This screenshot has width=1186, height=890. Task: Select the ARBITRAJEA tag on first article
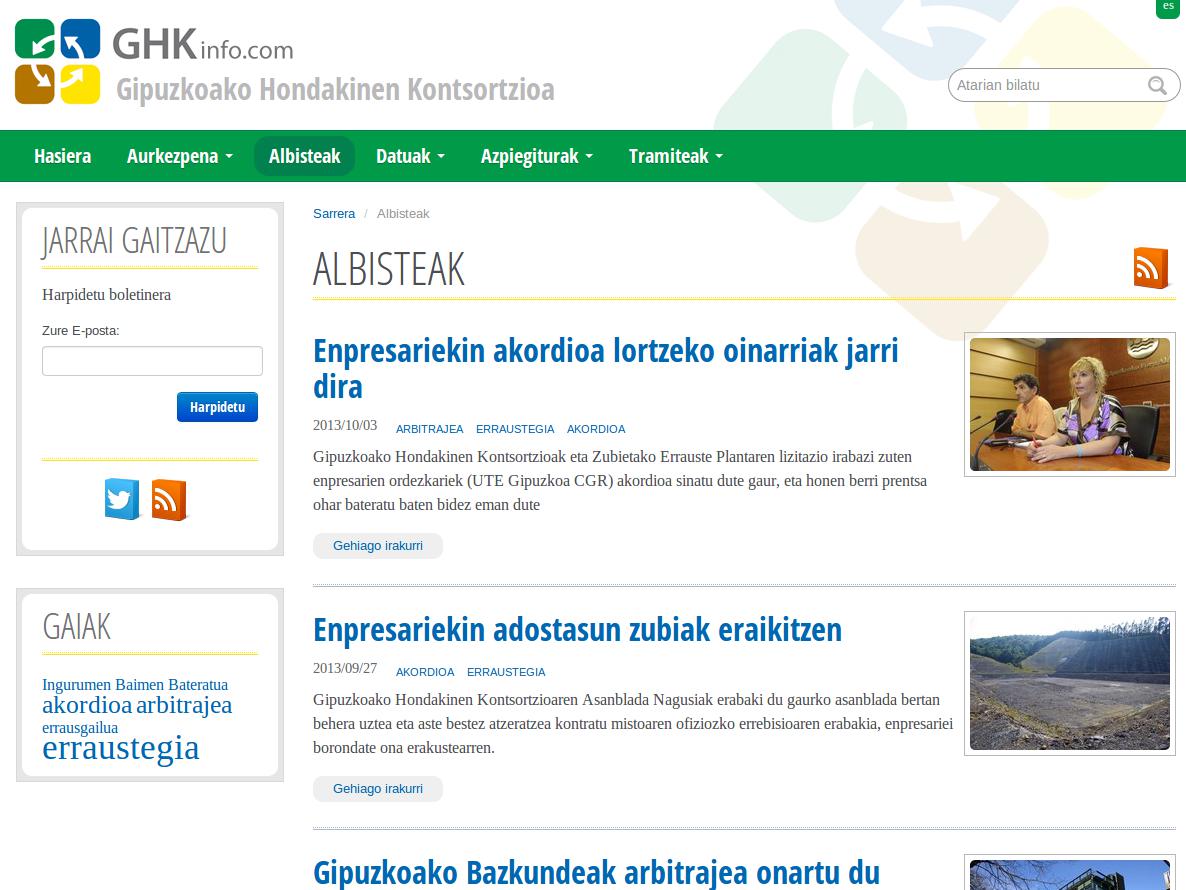pyautogui.click(x=429, y=429)
